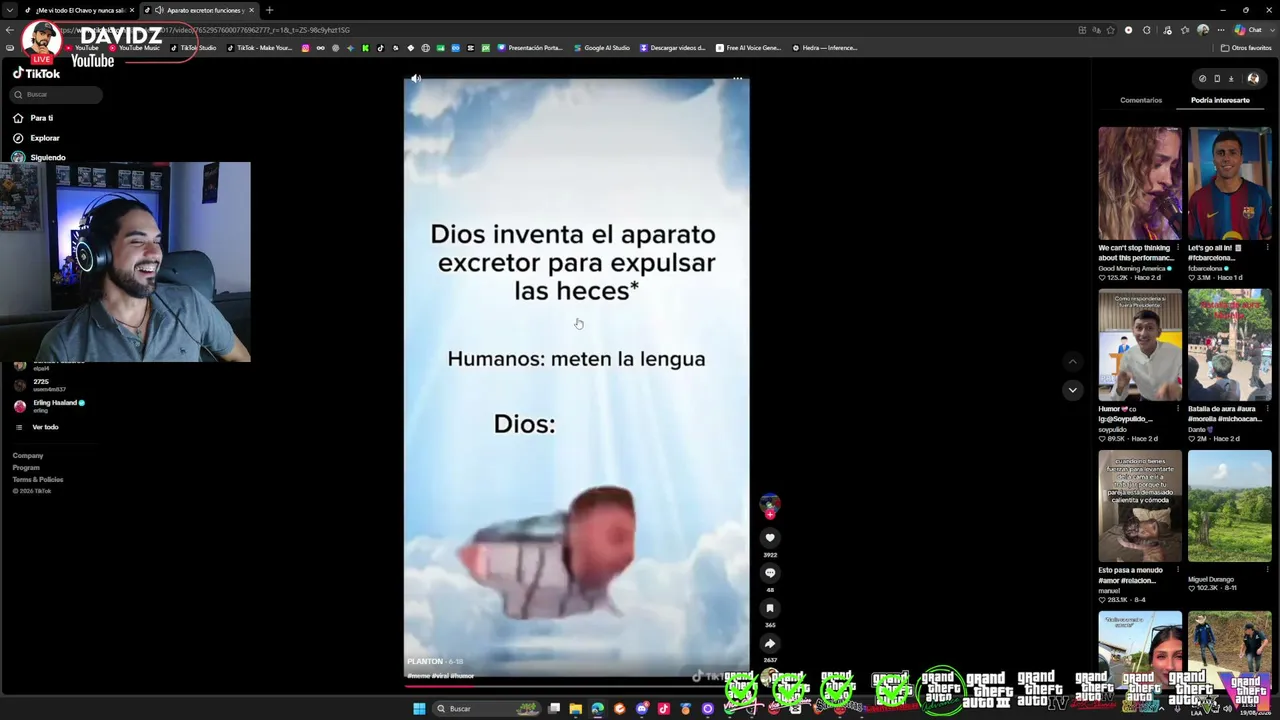The width and height of the screenshot is (1280, 720).
Task: Go to the next video with down chevron
Action: (1072, 390)
